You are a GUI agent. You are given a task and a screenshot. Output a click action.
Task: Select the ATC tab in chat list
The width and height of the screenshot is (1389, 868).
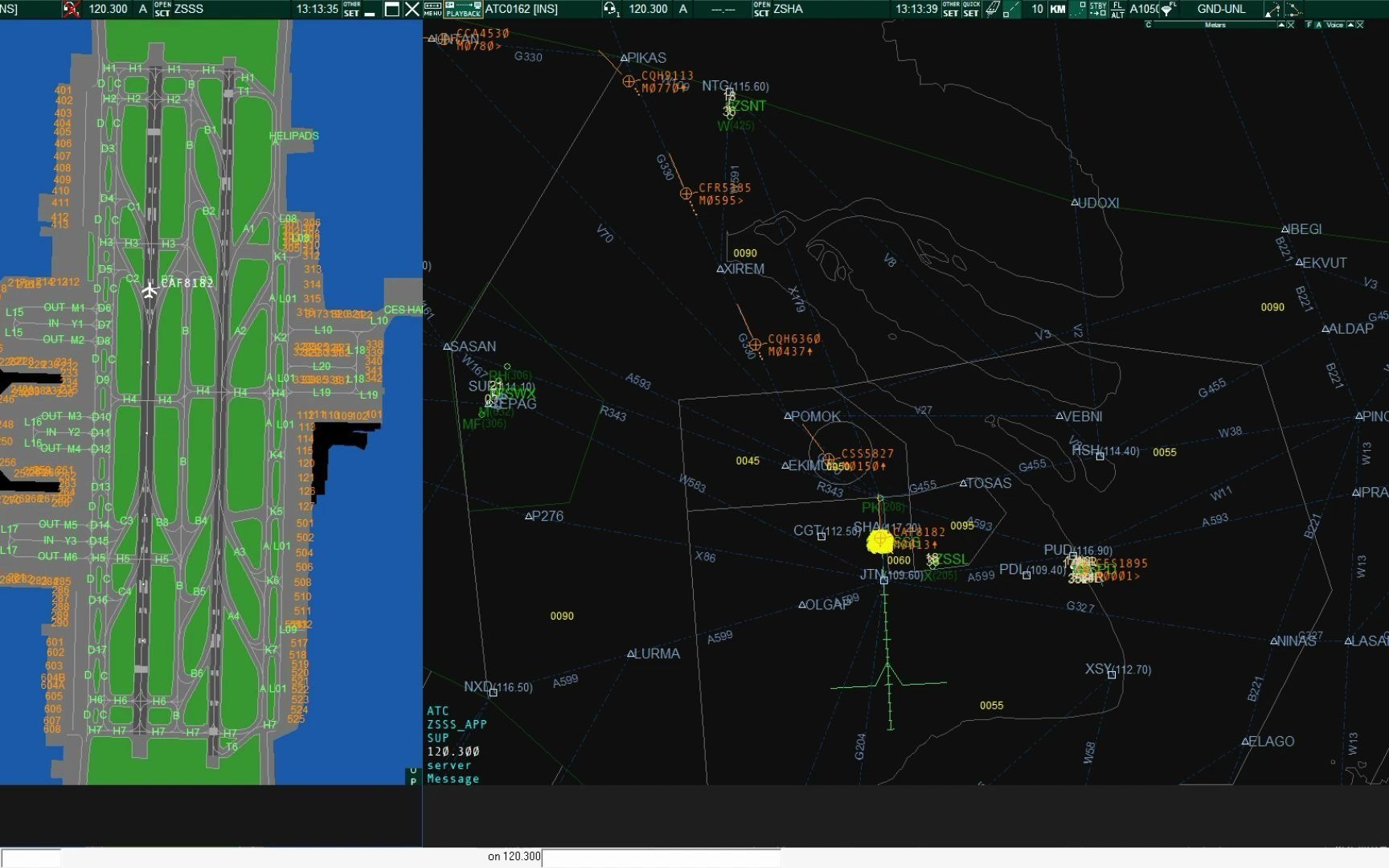click(438, 711)
